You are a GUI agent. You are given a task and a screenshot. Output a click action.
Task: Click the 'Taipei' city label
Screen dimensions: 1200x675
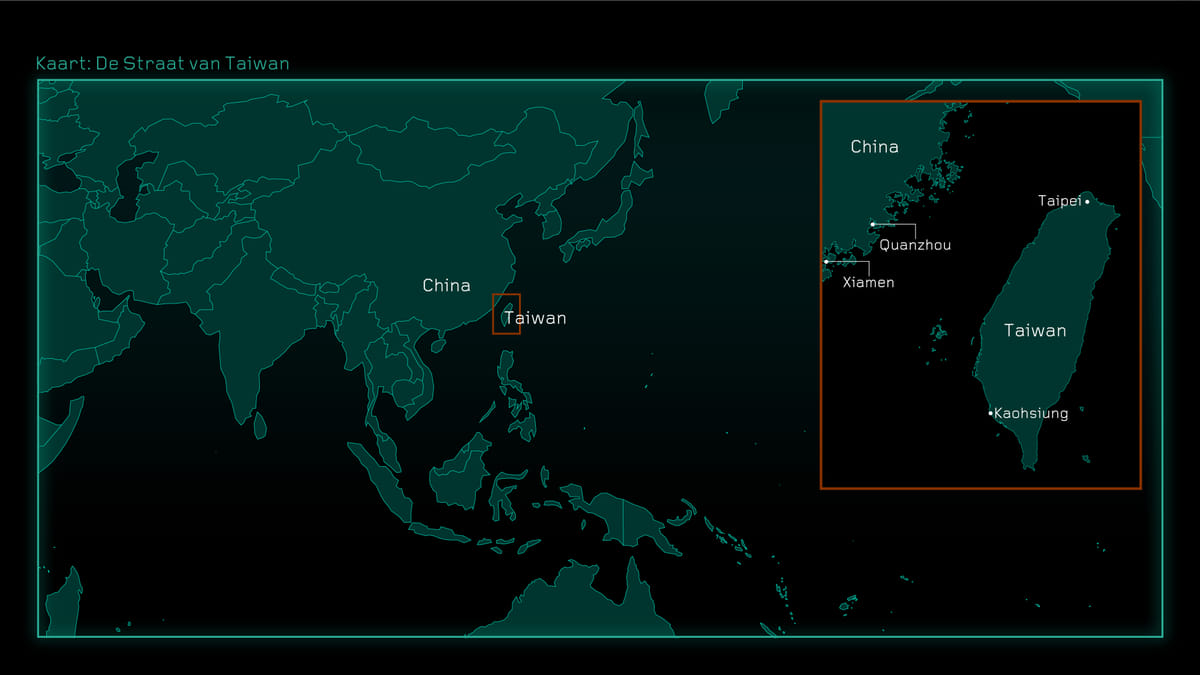[x=1060, y=201]
